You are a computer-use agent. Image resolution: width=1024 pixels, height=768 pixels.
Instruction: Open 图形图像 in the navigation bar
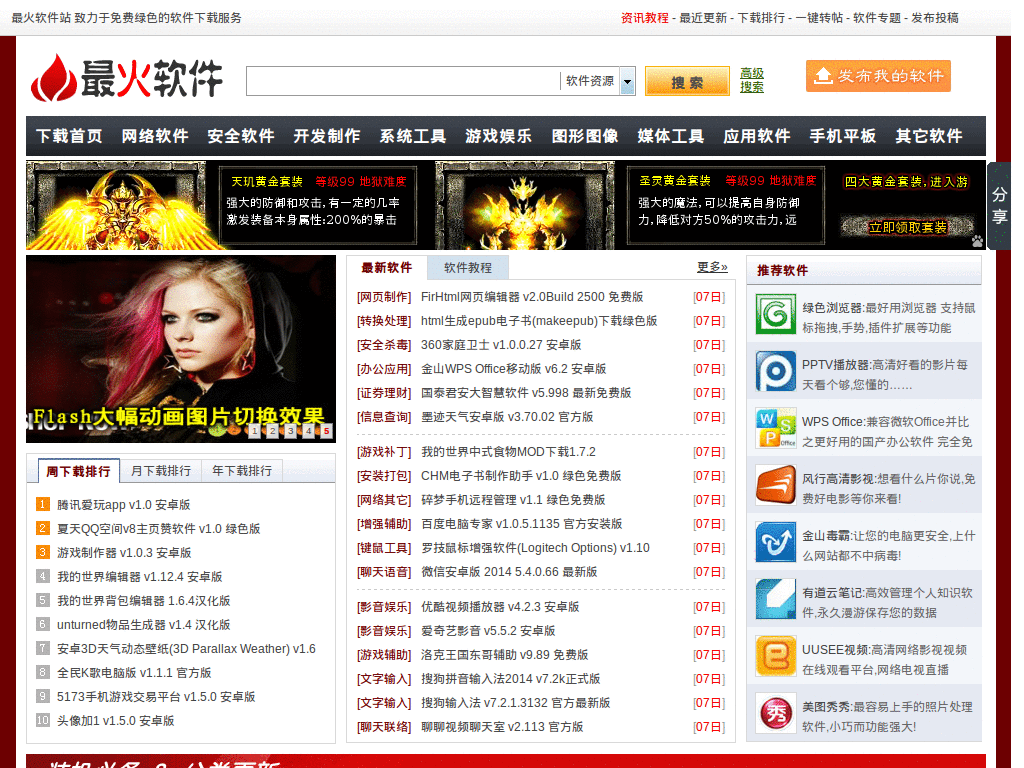[x=584, y=136]
